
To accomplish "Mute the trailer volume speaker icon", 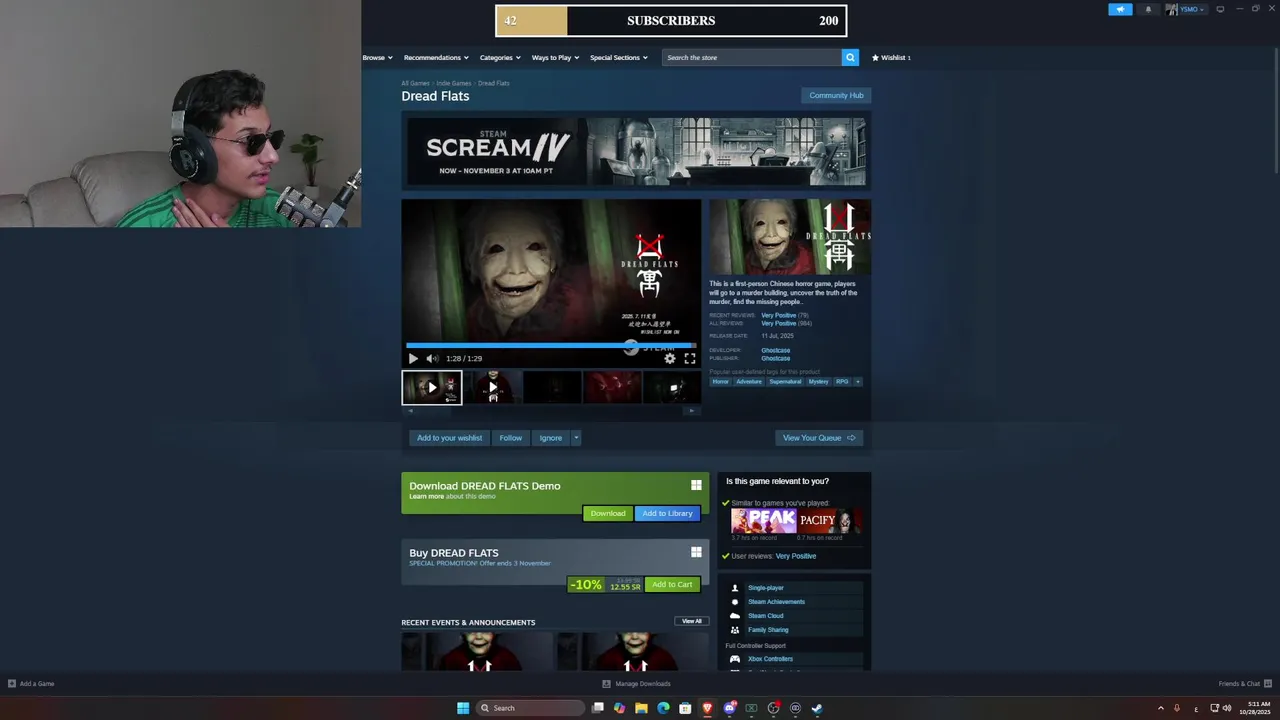I will pos(432,358).
